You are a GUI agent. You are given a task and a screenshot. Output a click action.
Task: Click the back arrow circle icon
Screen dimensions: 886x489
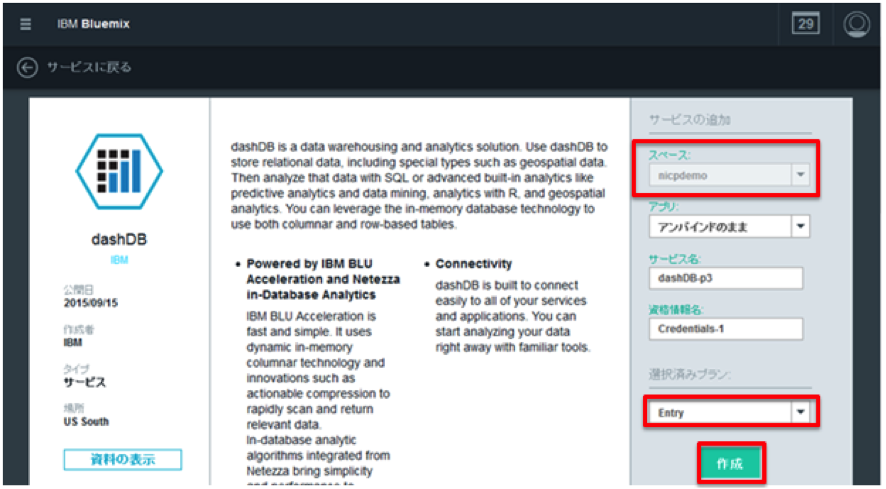click(27, 67)
